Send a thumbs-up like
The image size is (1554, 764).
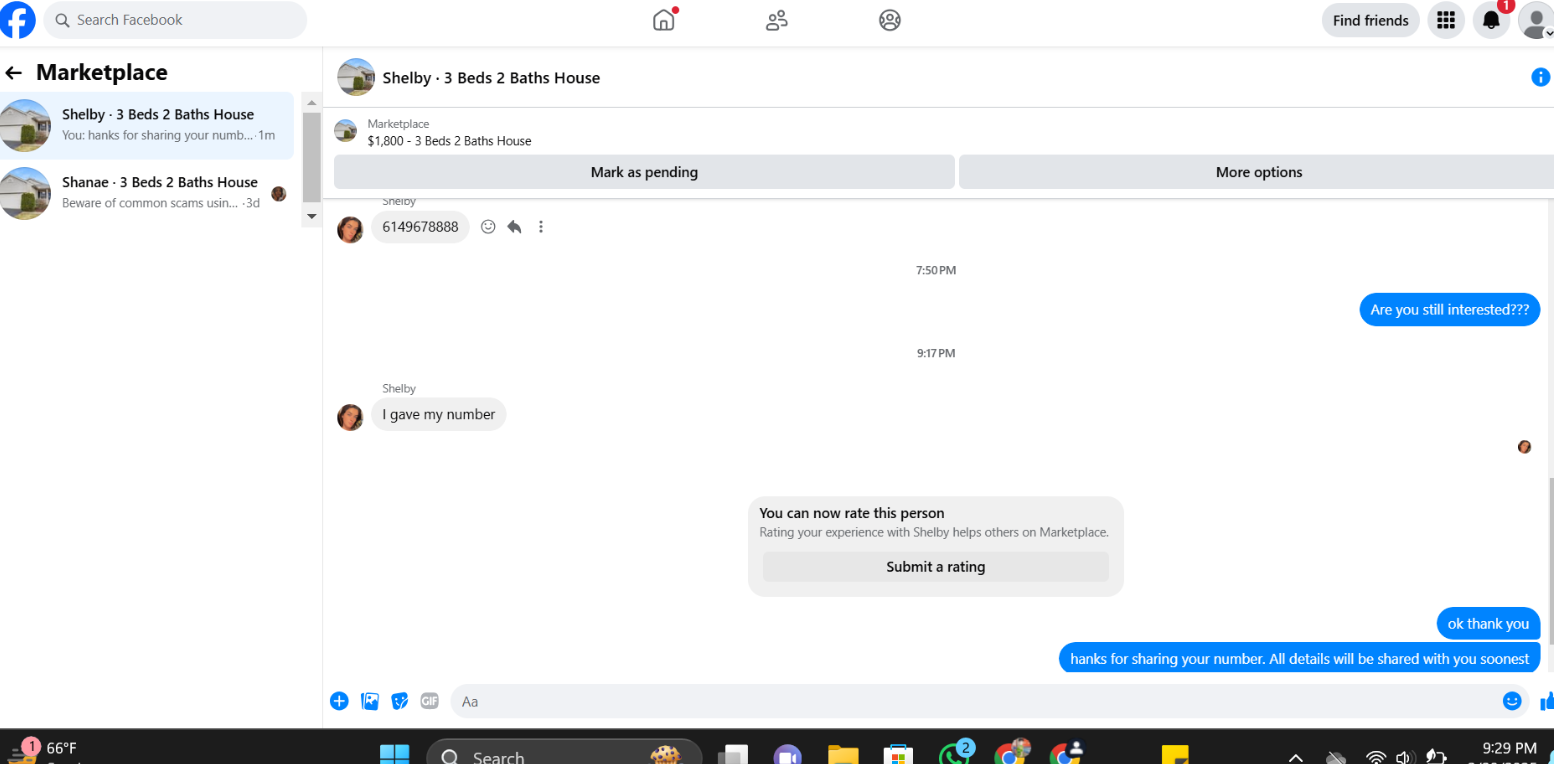(x=1546, y=701)
